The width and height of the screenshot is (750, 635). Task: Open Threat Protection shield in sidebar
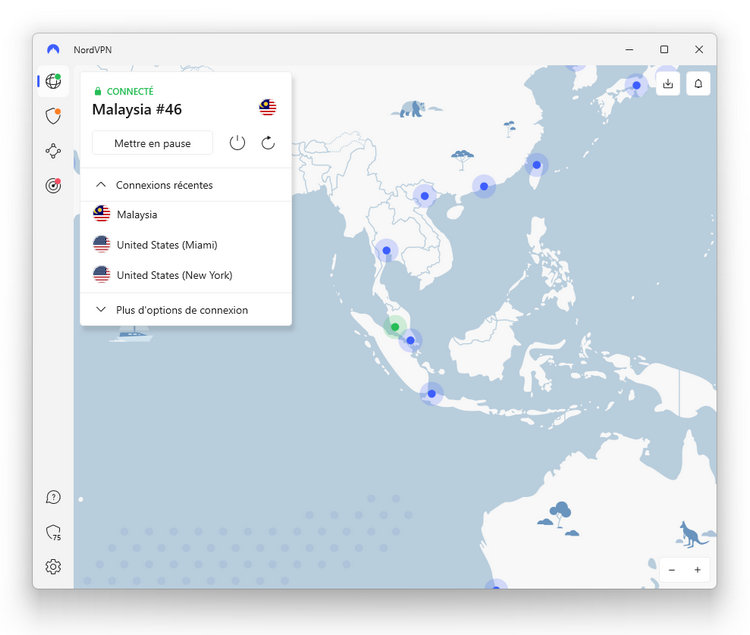pyautogui.click(x=53, y=116)
